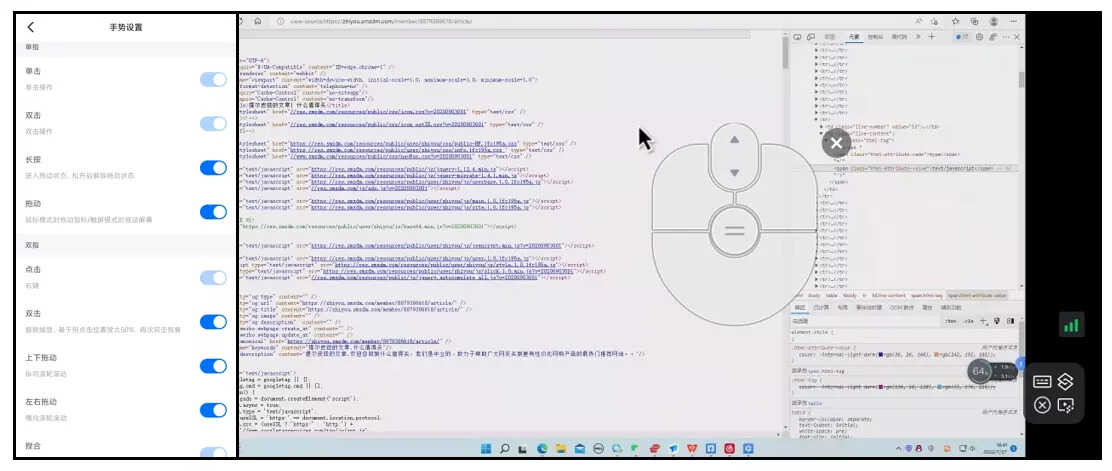Disable the 拖动 gesture switch
Viewport: 1112px width, 471px height.
(213, 211)
